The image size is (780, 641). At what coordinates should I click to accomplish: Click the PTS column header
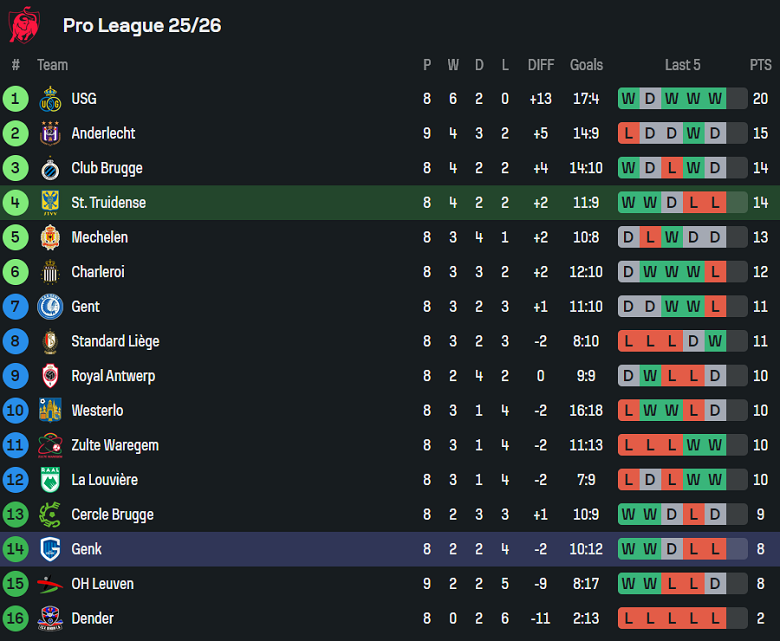click(x=760, y=65)
